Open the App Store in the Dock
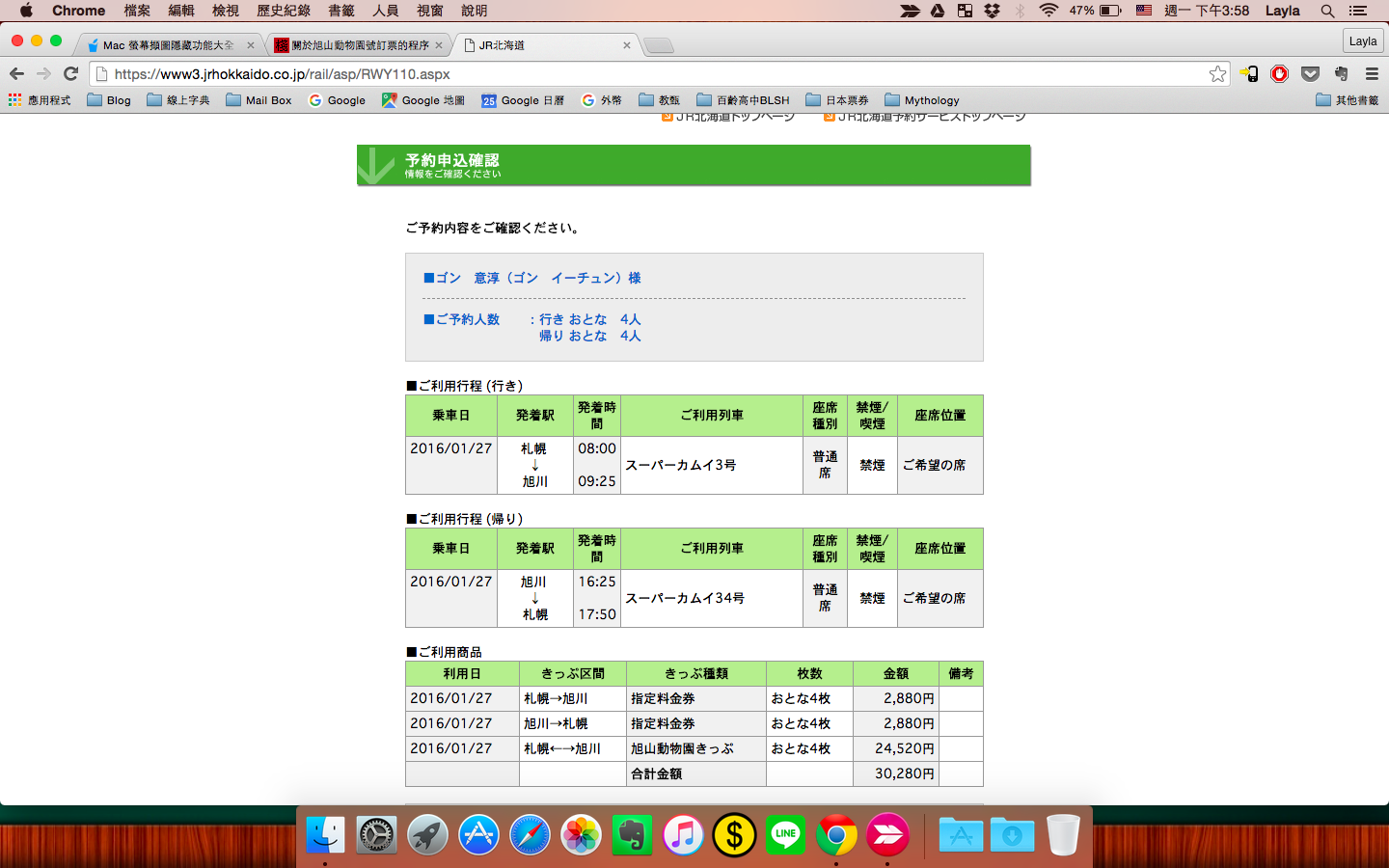This screenshot has height=868, width=1389. [x=478, y=835]
